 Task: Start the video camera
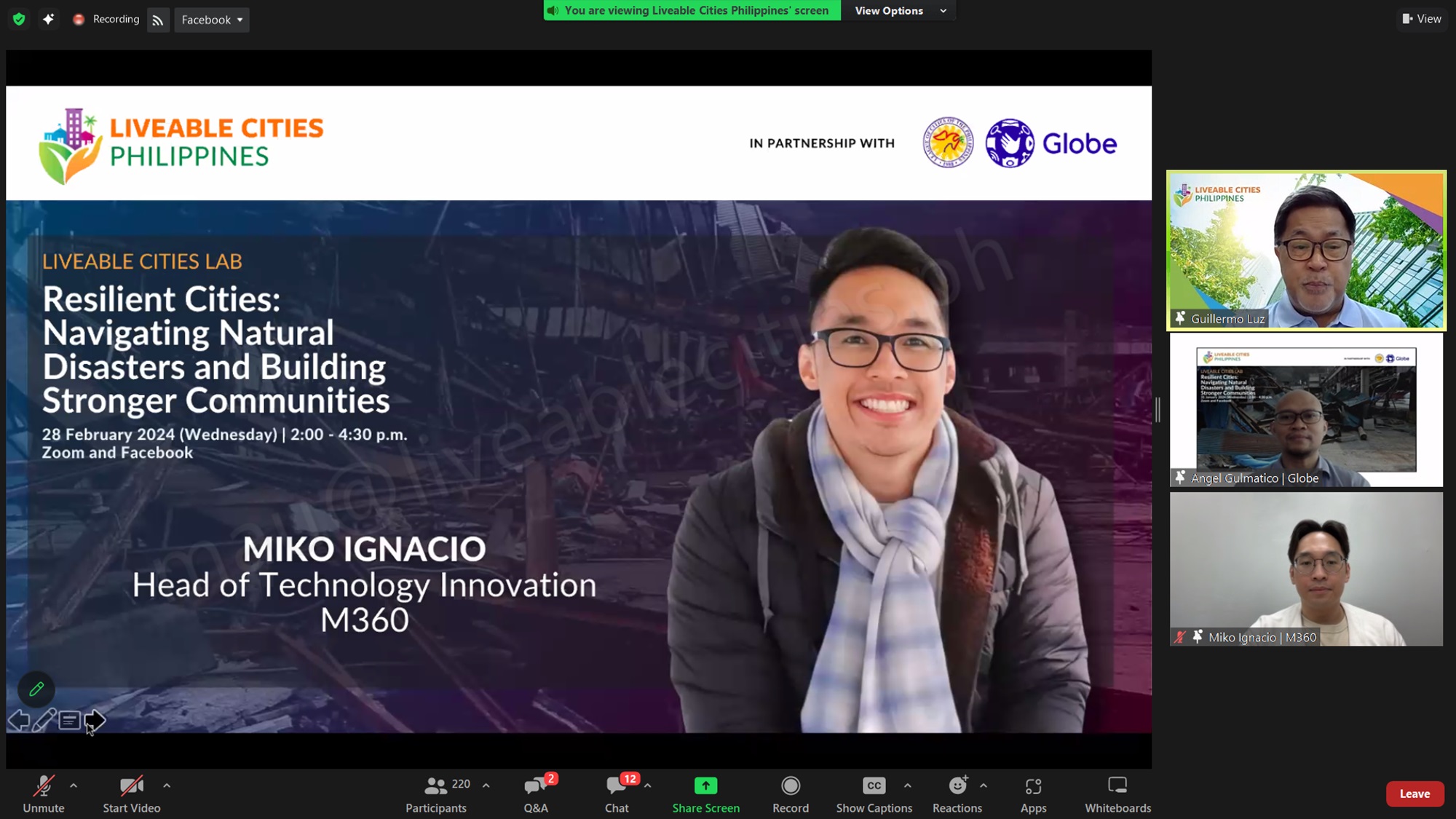(132, 794)
